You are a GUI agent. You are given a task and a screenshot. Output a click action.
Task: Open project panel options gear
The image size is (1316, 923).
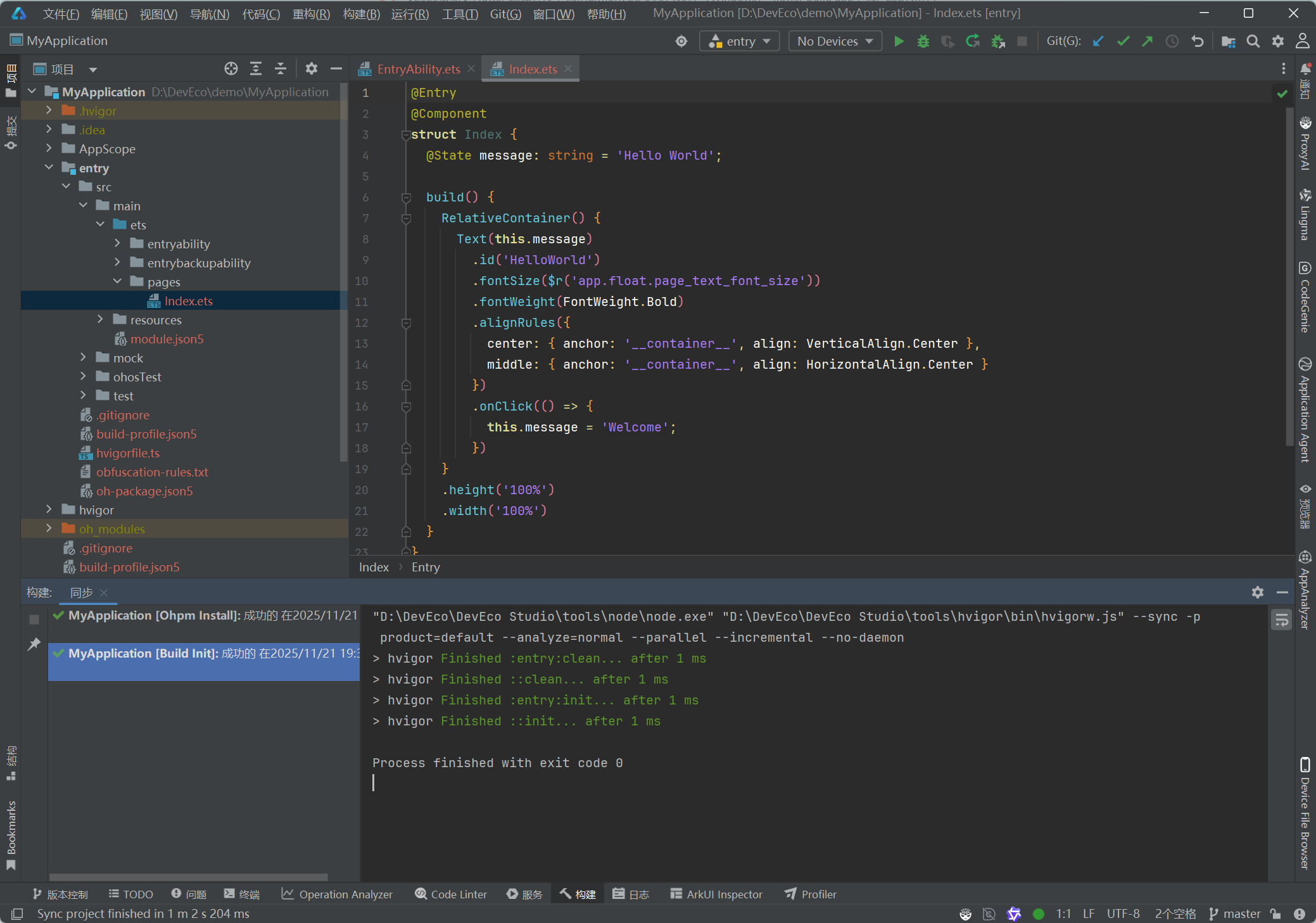pyautogui.click(x=312, y=69)
